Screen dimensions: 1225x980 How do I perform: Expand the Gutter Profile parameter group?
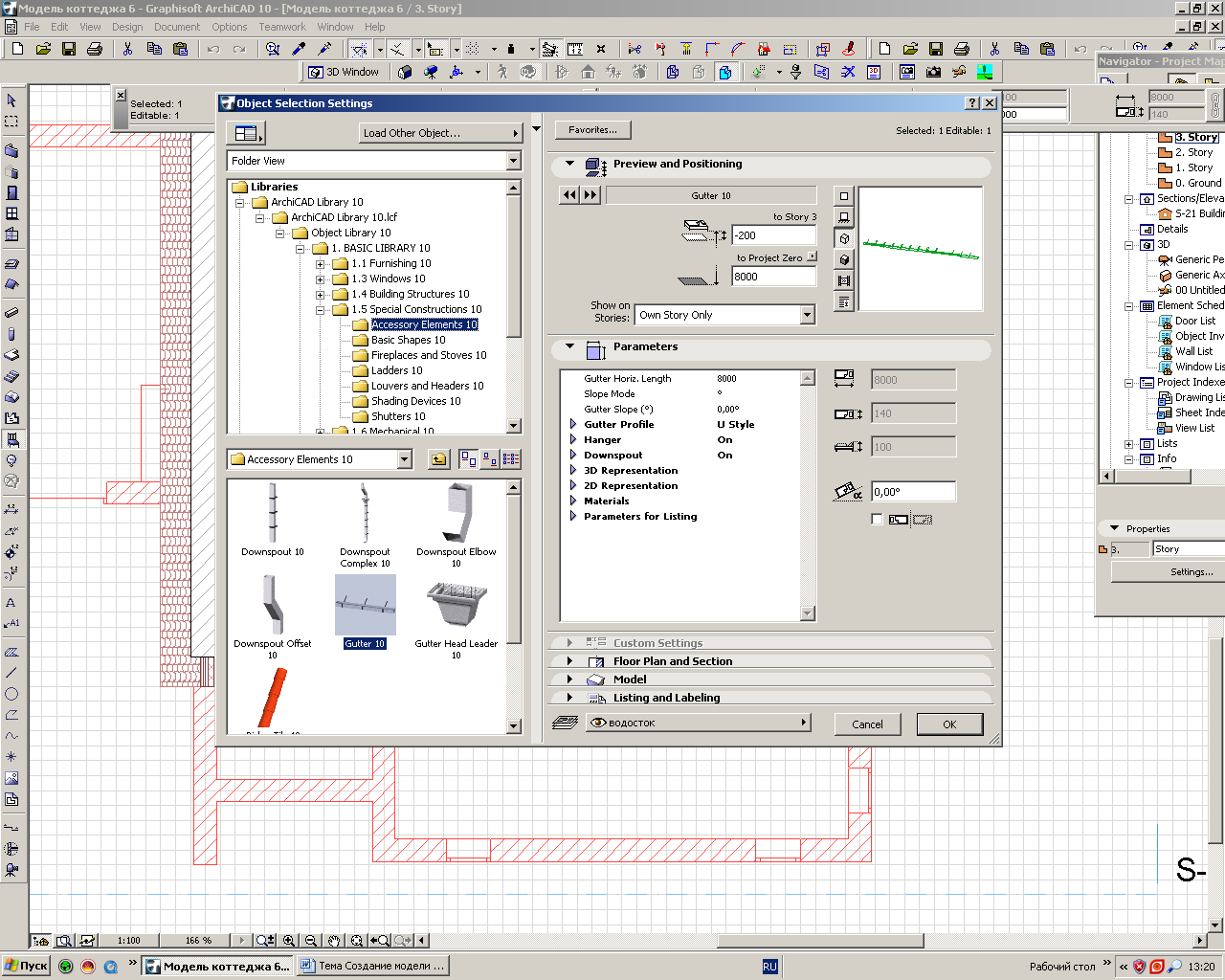[x=573, y=424]
